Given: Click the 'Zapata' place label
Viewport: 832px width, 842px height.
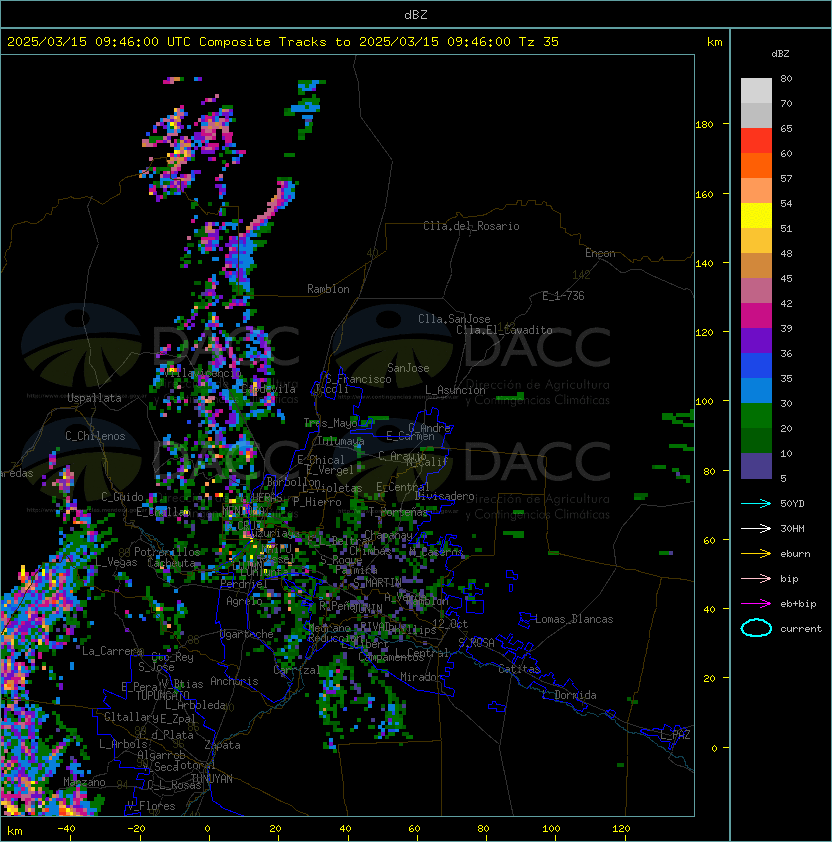Looking at the screenshot, I should [x=222, y=745].
